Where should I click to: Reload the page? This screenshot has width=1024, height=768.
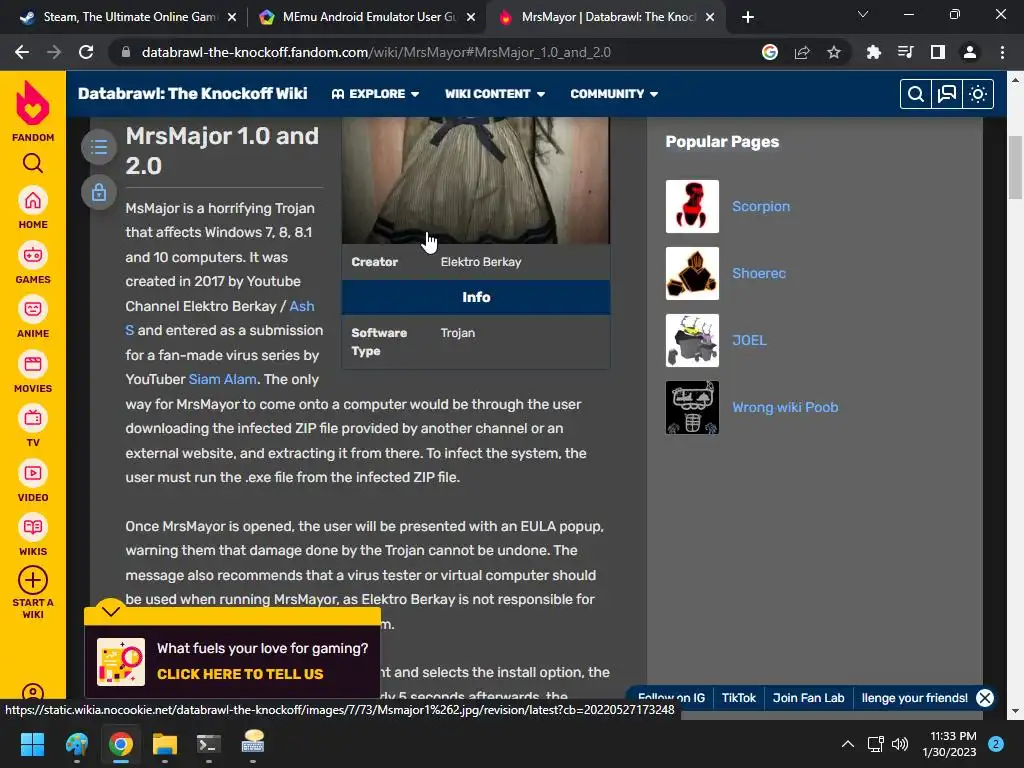(86, 52)
